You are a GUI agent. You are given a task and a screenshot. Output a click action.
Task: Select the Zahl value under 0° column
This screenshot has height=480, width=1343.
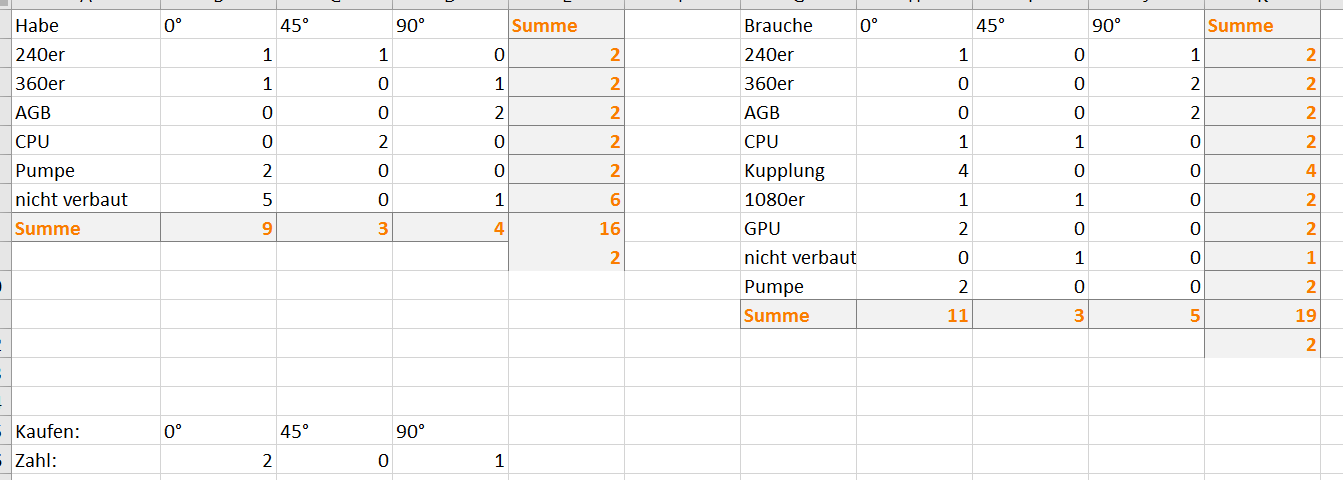click(218, 460)
